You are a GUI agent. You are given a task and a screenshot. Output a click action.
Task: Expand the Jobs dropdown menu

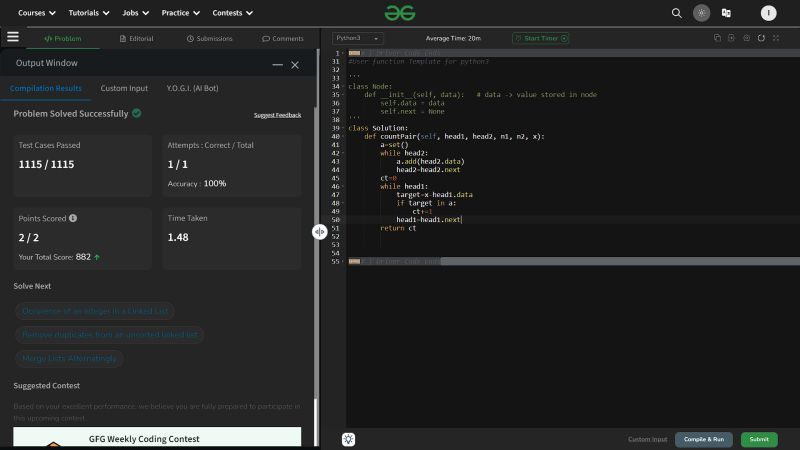tap(136, 13)
